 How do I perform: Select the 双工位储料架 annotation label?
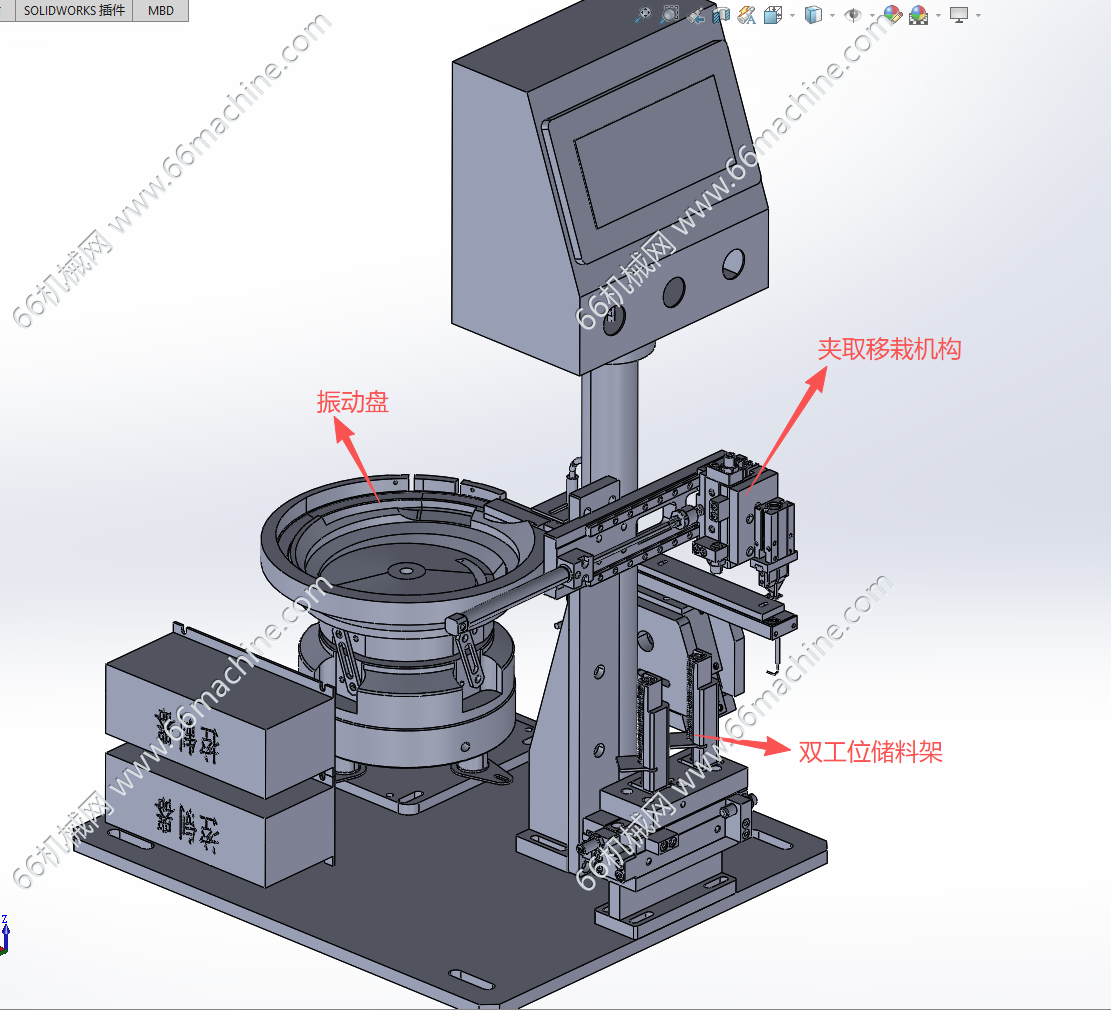870,751
